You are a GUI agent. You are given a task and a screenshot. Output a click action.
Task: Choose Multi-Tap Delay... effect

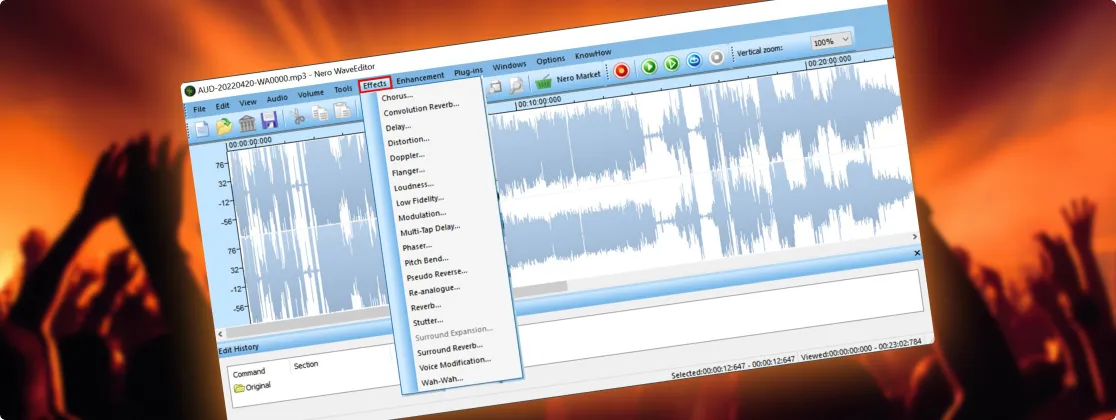(x=431, y=230)
